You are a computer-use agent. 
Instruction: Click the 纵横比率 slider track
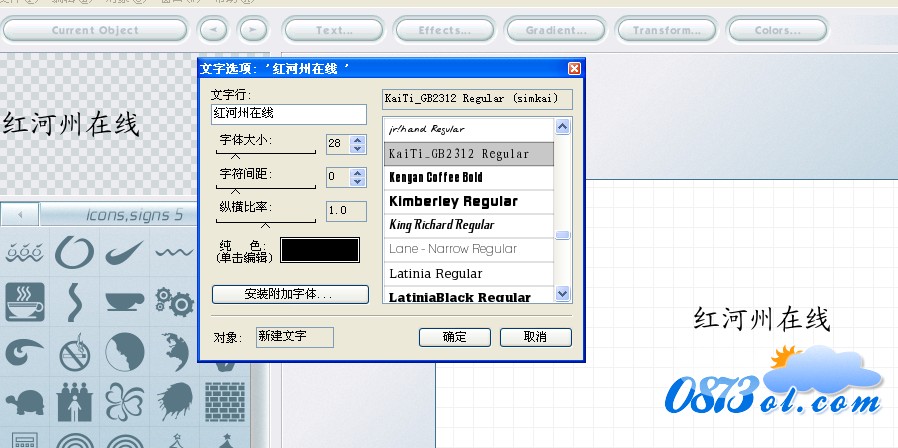(x=266, y=221)
